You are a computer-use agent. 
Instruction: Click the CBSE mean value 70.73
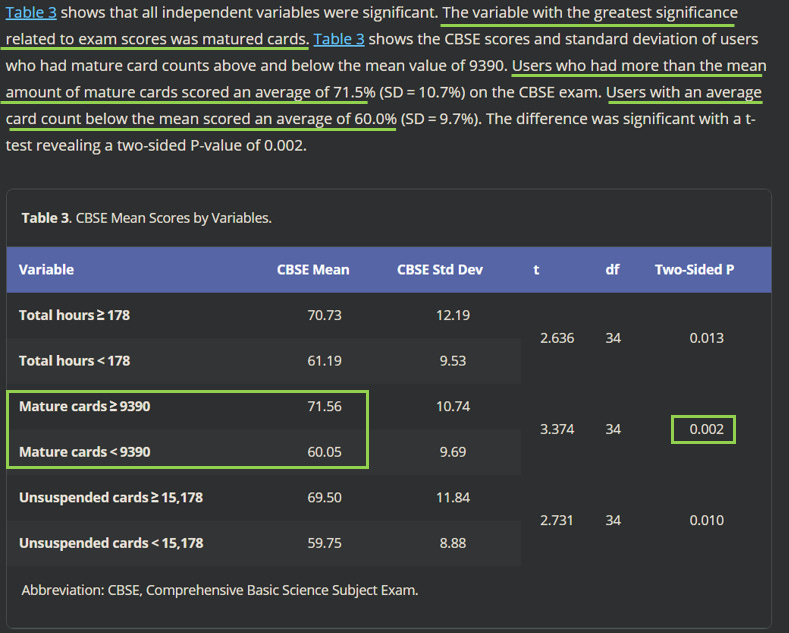pos(325,315)
